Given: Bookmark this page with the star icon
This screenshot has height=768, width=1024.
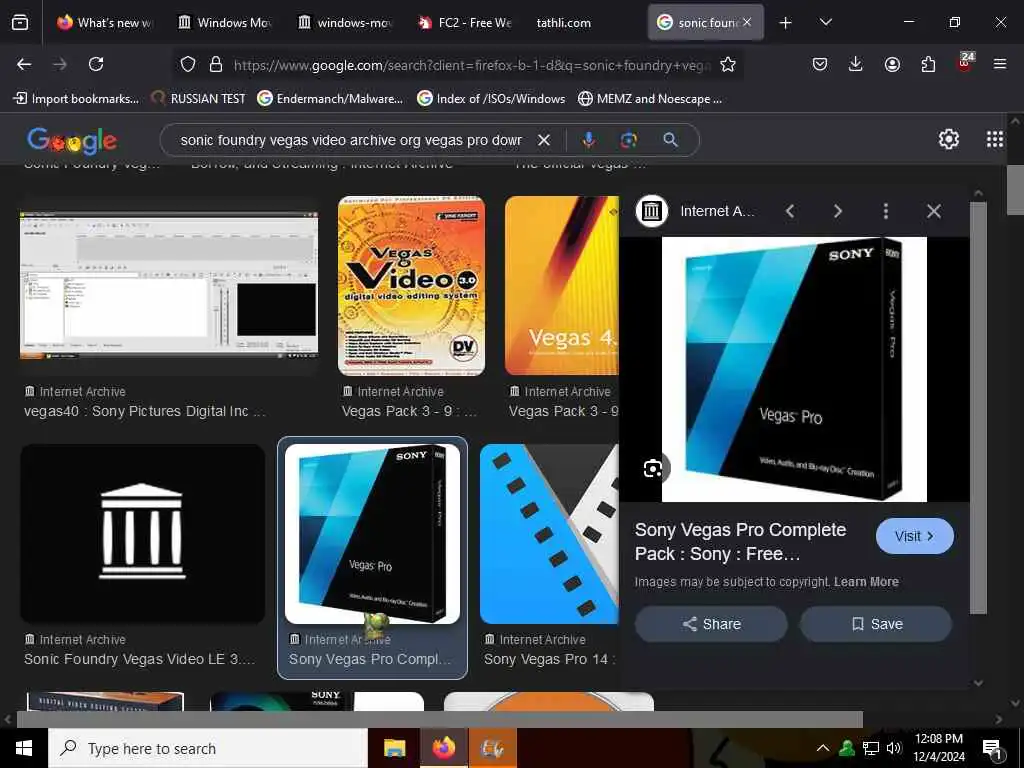Looking at the screenshot, I should pyautogui.click(x=728, y=65).
